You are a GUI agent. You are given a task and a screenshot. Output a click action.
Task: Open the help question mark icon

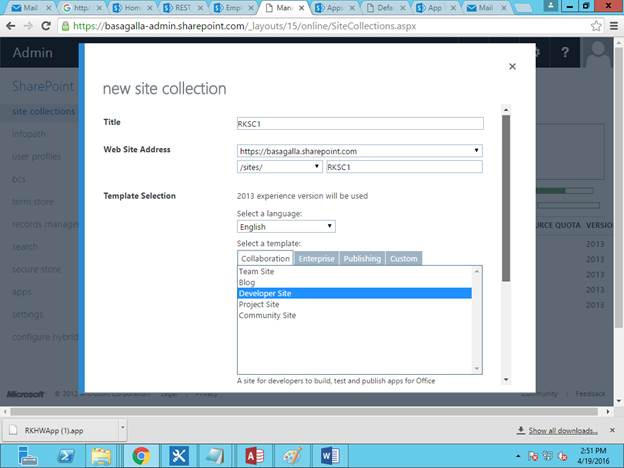click(565, 53)
